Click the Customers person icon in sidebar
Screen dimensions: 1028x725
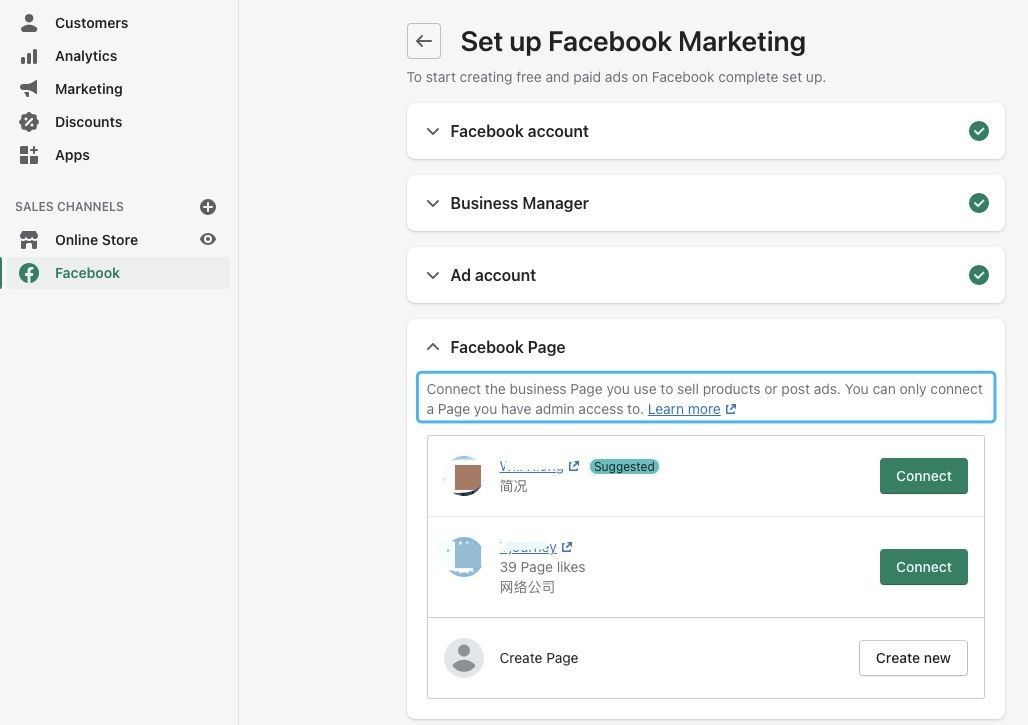point(29,23)
